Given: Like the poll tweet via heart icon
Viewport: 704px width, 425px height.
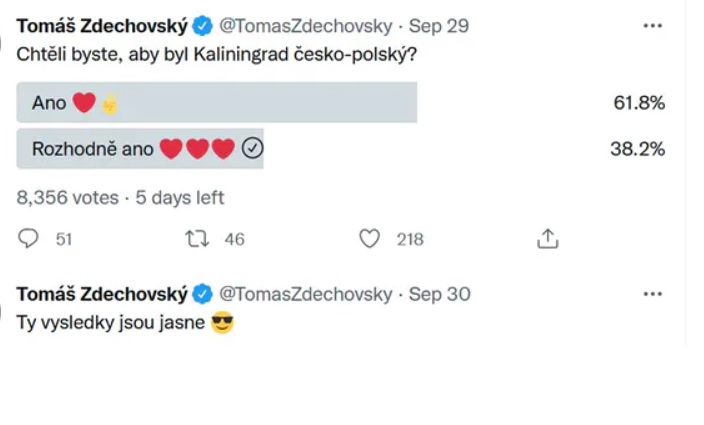Looking at the screenshot, I should pos(370,239).
